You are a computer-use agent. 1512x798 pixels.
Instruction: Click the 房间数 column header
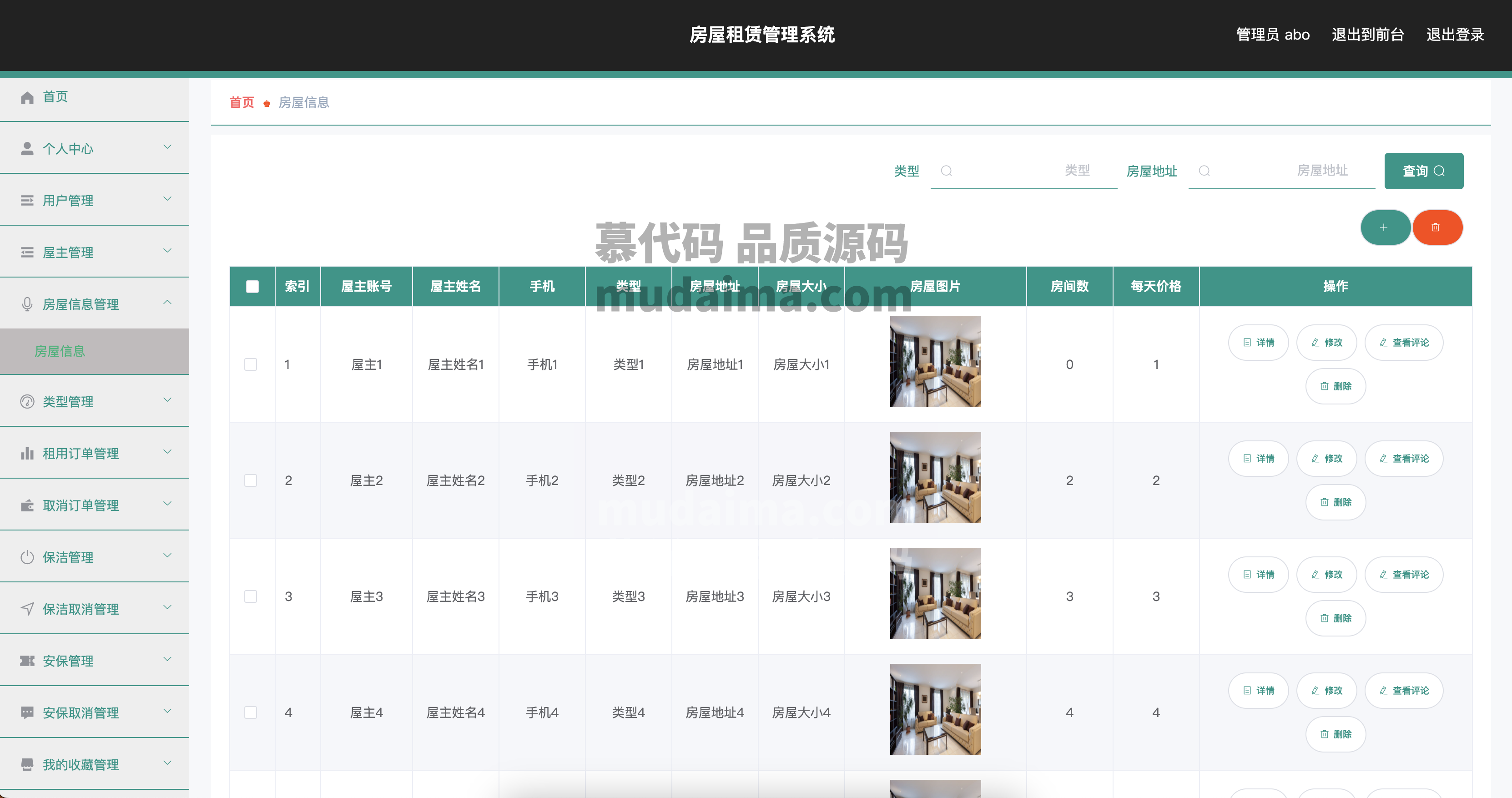coord(1069,287)
